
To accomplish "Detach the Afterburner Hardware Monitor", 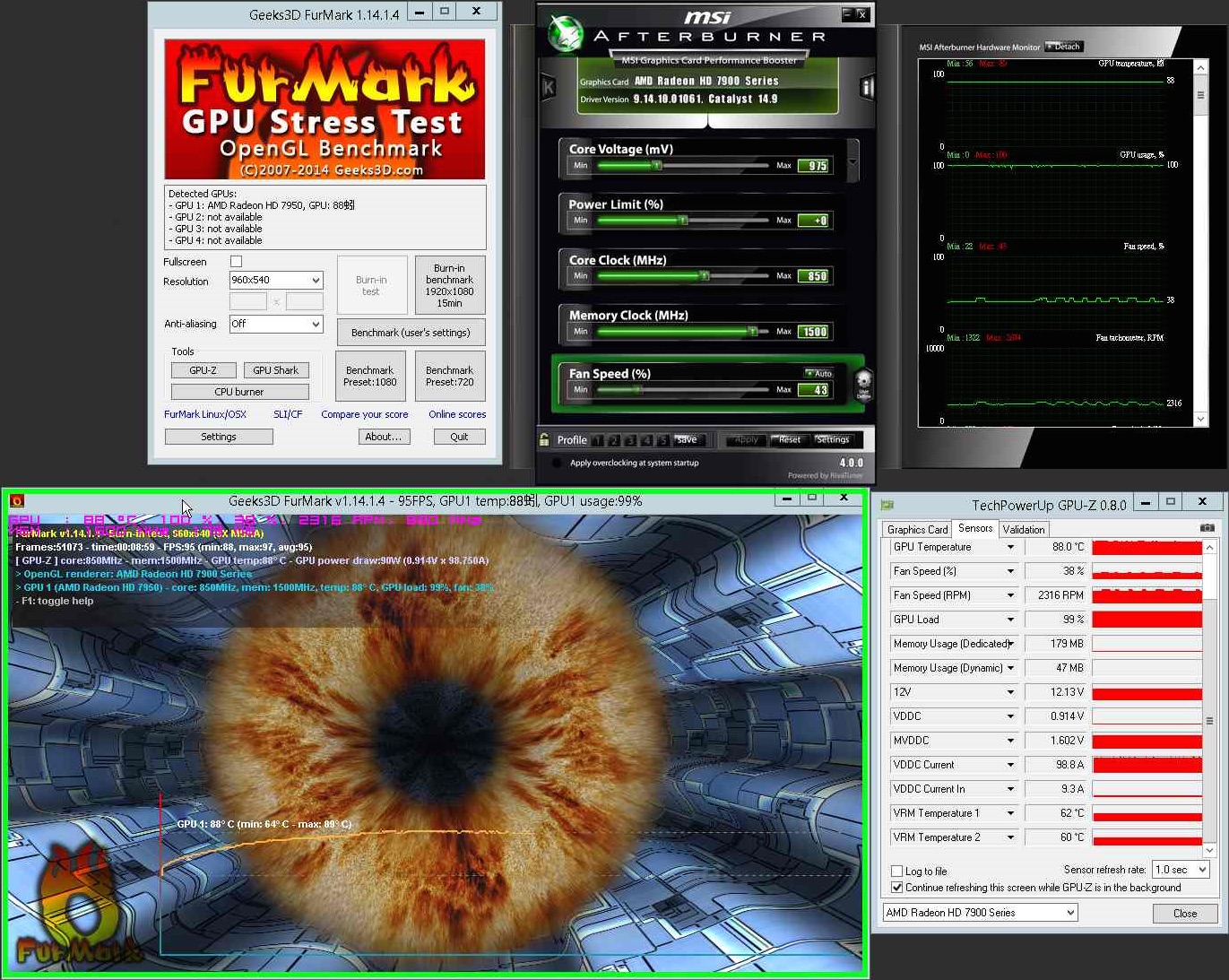I will [x=1064, y=47].
